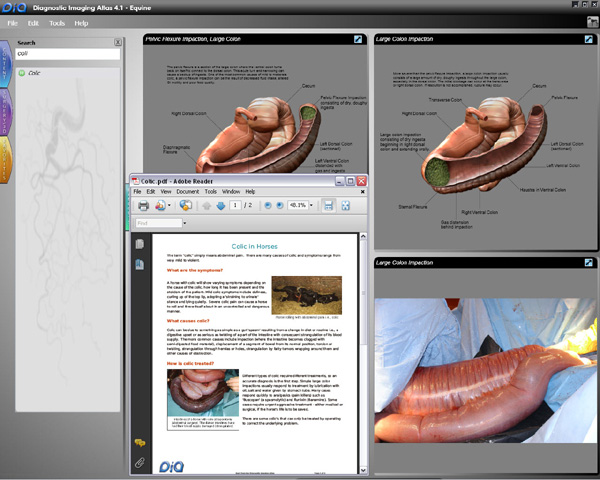
Task: Click the edit icon on lower Large Colon Impaction photo panel
Action: (x=589, y=263)
